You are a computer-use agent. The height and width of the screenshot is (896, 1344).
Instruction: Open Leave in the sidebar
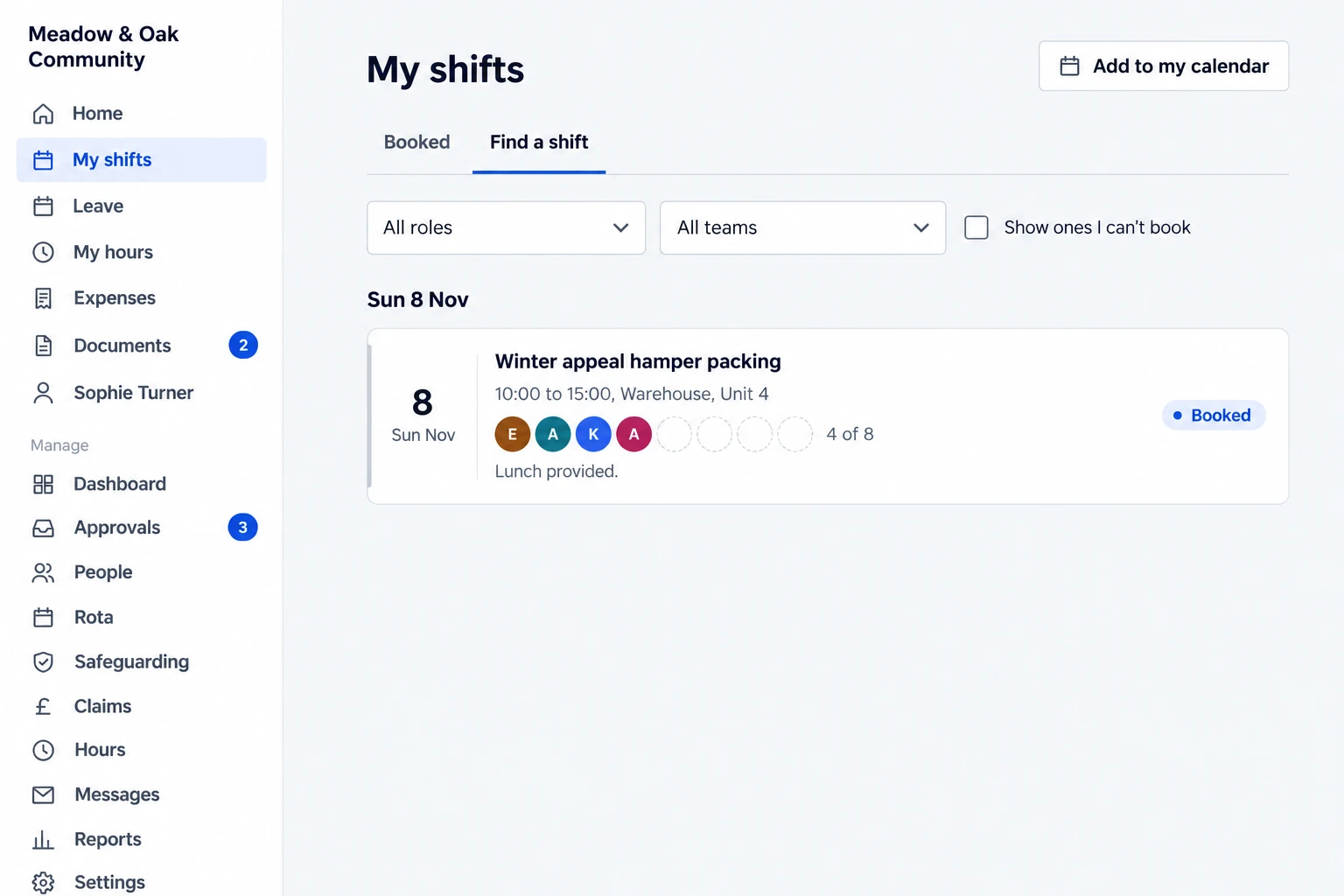coord(142,206)
